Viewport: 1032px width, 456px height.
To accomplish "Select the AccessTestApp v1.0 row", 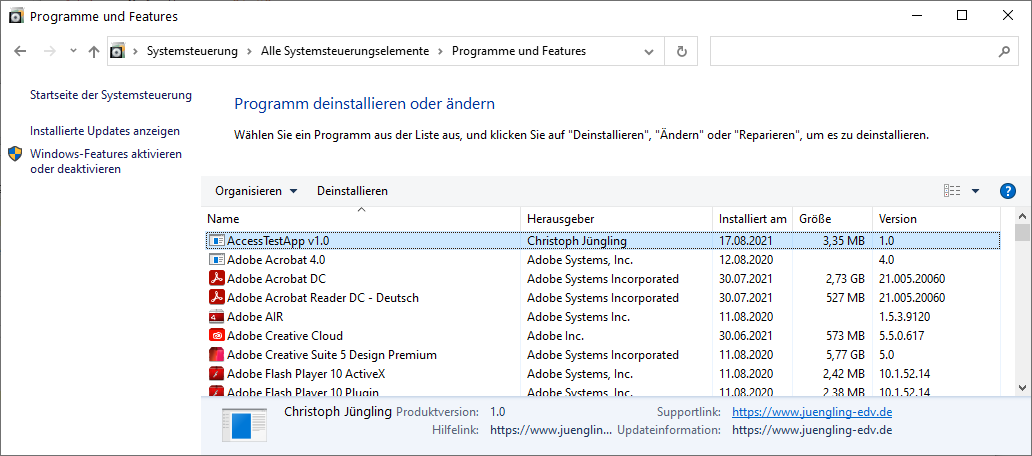I will point(603,241).
